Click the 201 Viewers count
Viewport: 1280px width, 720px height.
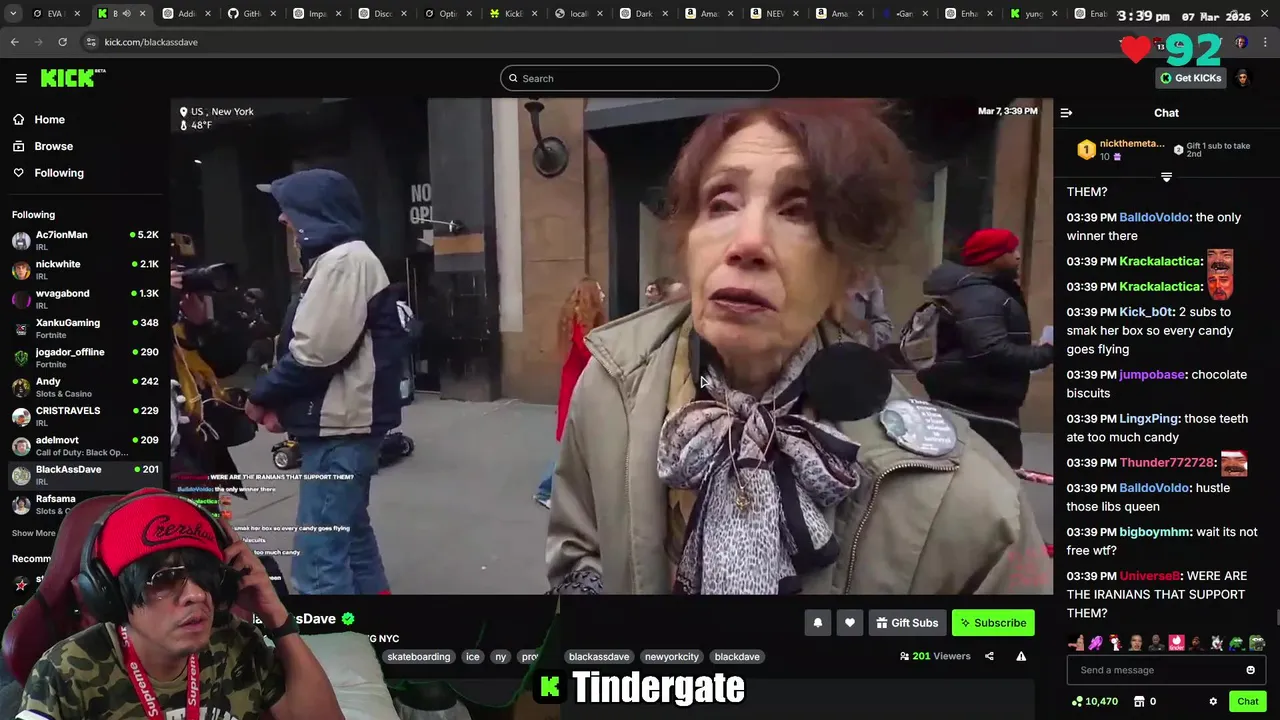pos(935,656)
